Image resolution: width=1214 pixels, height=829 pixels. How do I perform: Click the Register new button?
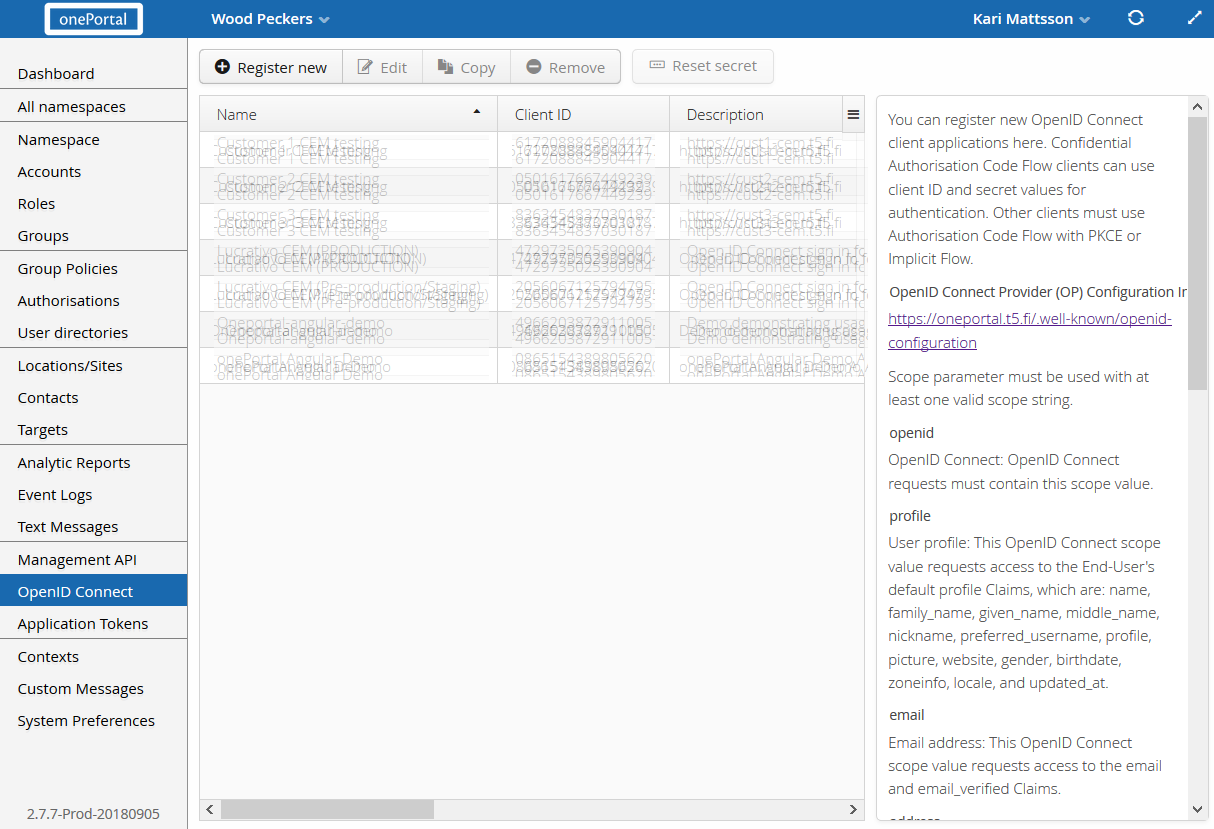coord(271,67)
